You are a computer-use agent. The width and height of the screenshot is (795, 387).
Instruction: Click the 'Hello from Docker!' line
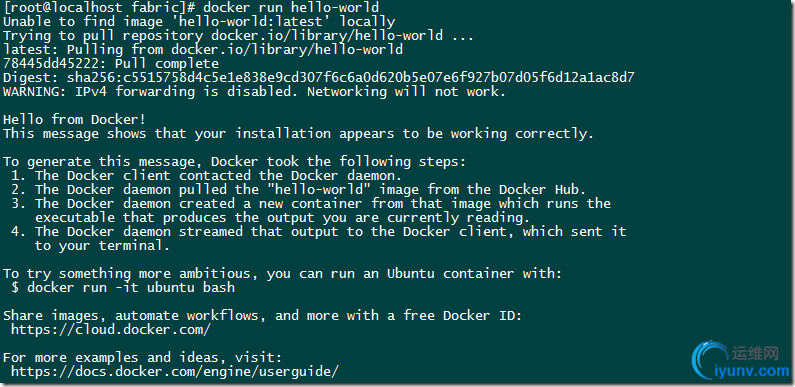point(75,120)
